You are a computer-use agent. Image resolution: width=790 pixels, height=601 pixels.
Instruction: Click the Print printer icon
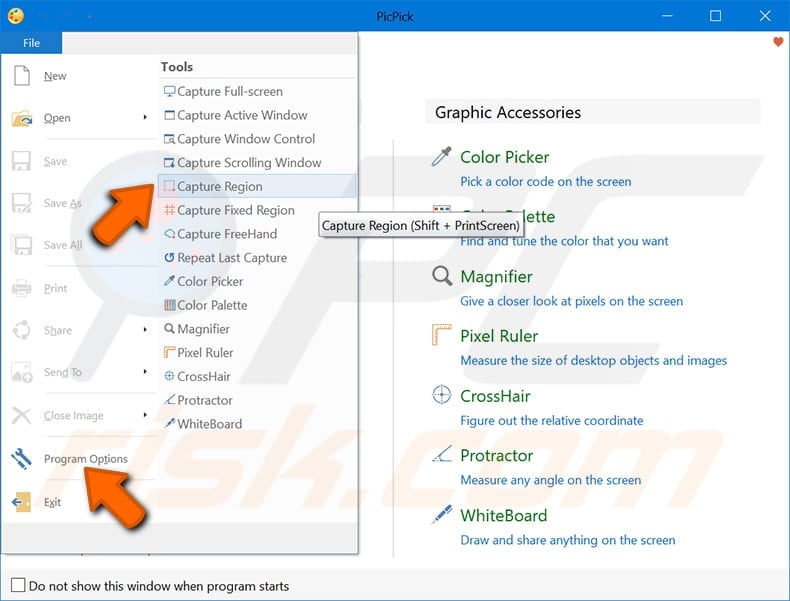(x=22, y=288)
